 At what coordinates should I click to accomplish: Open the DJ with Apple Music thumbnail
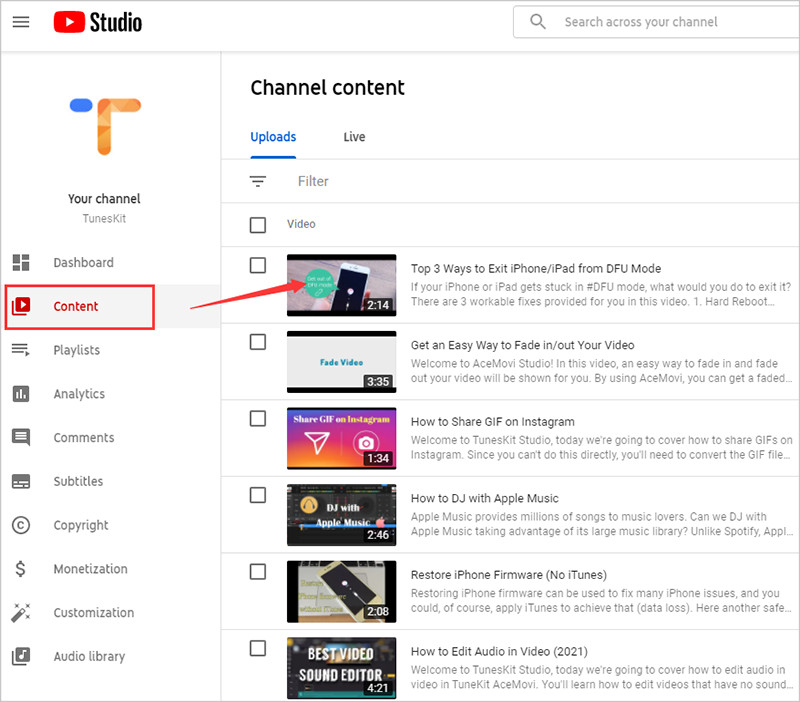(341, 515)
